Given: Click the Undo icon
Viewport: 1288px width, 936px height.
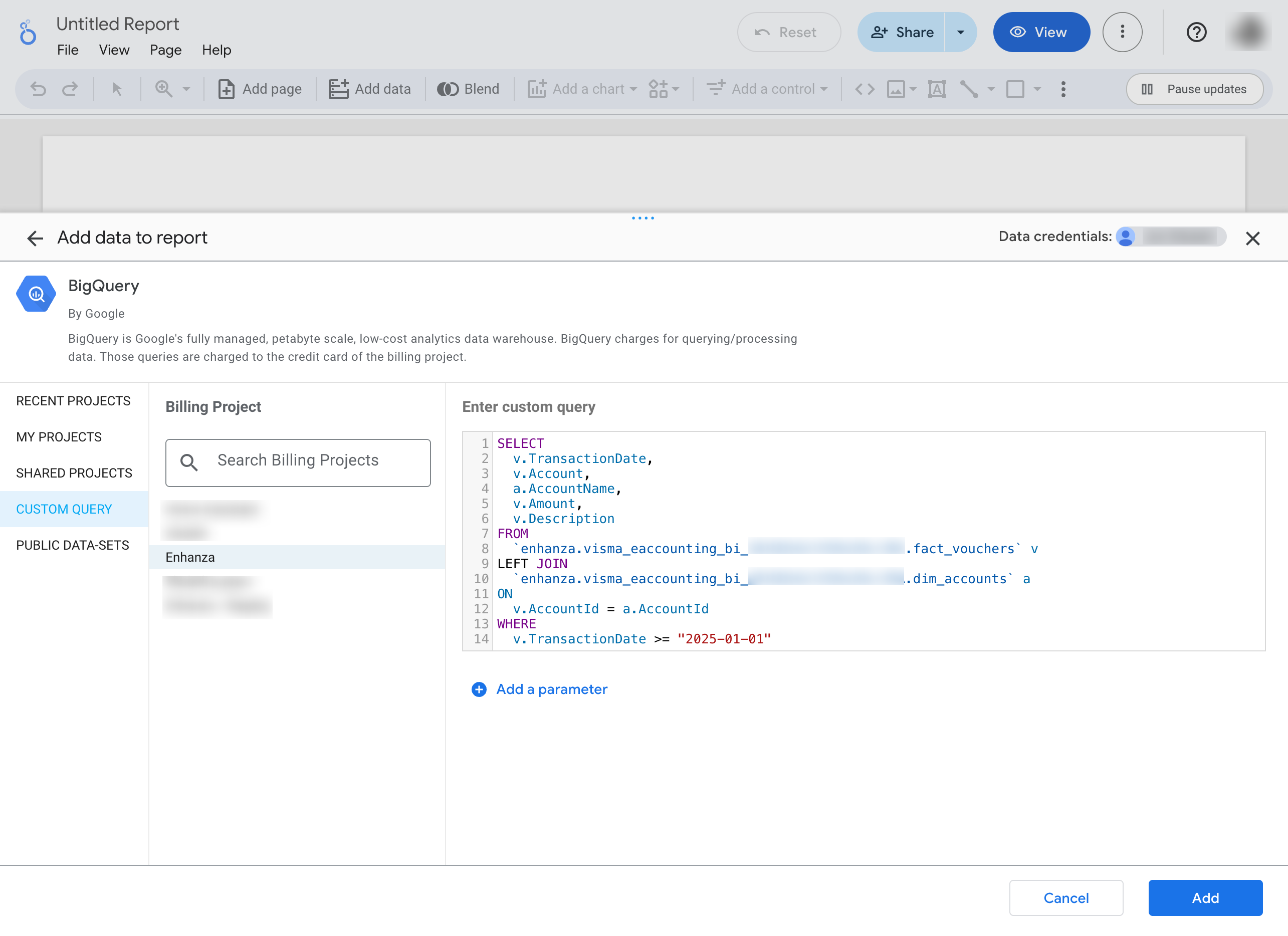Looking at the screenshot, I should pos(38,89).
